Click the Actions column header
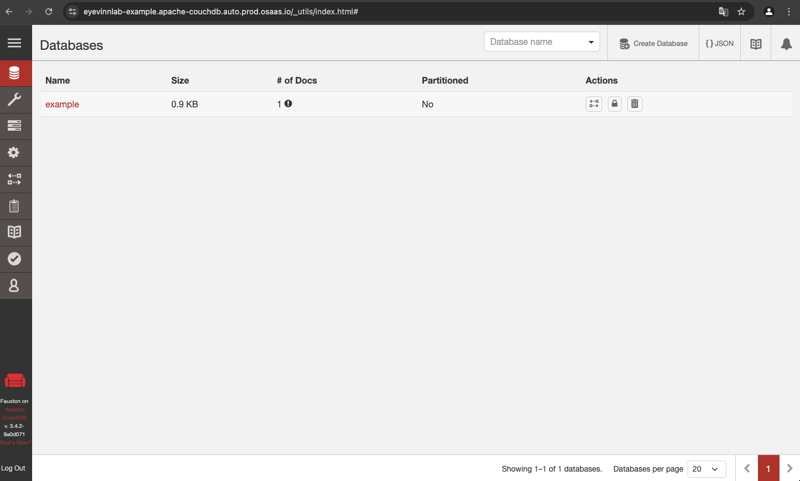Image resolution: width=800 pixels, height=481 pixels. pyautogui.click(x=602, y=81)
